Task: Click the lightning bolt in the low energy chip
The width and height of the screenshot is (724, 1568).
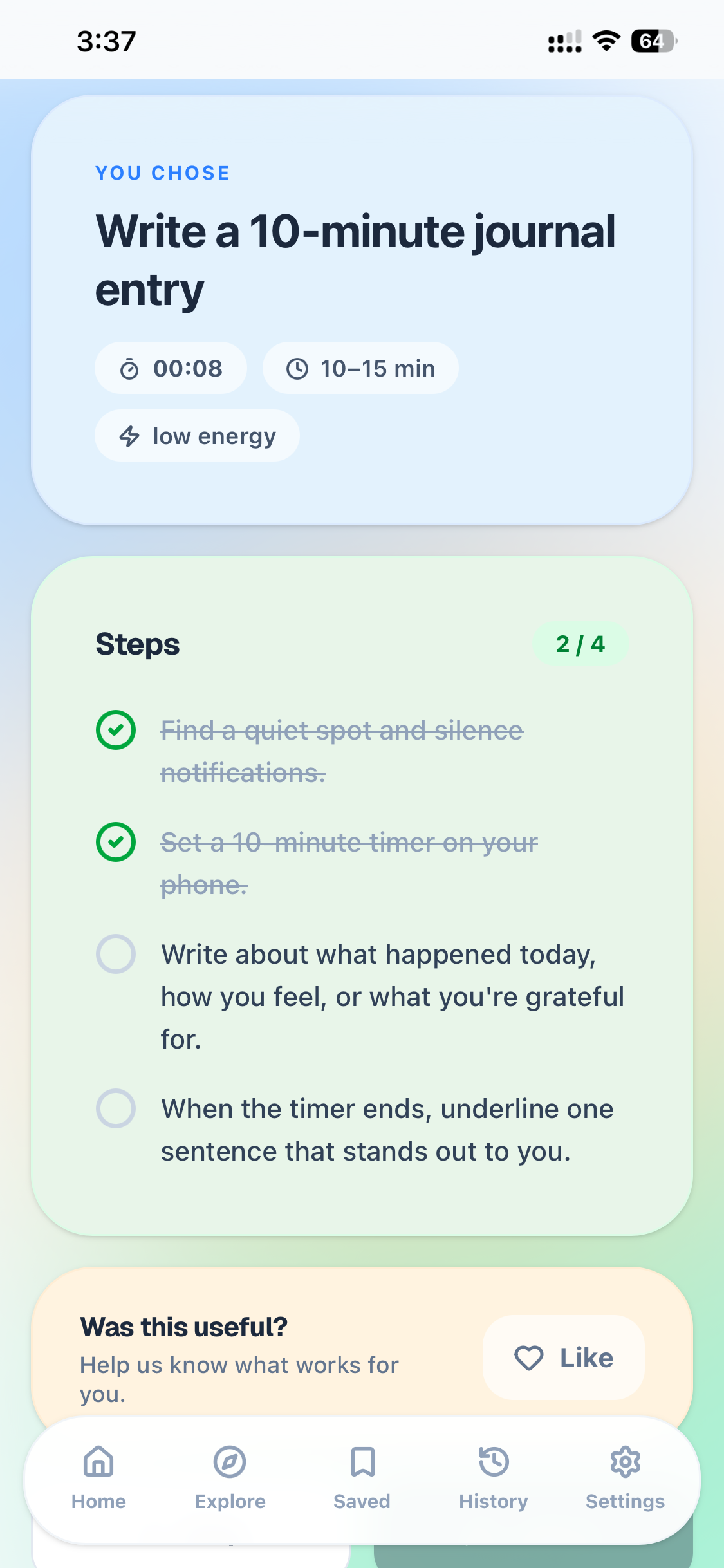Action: click(129, 436)
